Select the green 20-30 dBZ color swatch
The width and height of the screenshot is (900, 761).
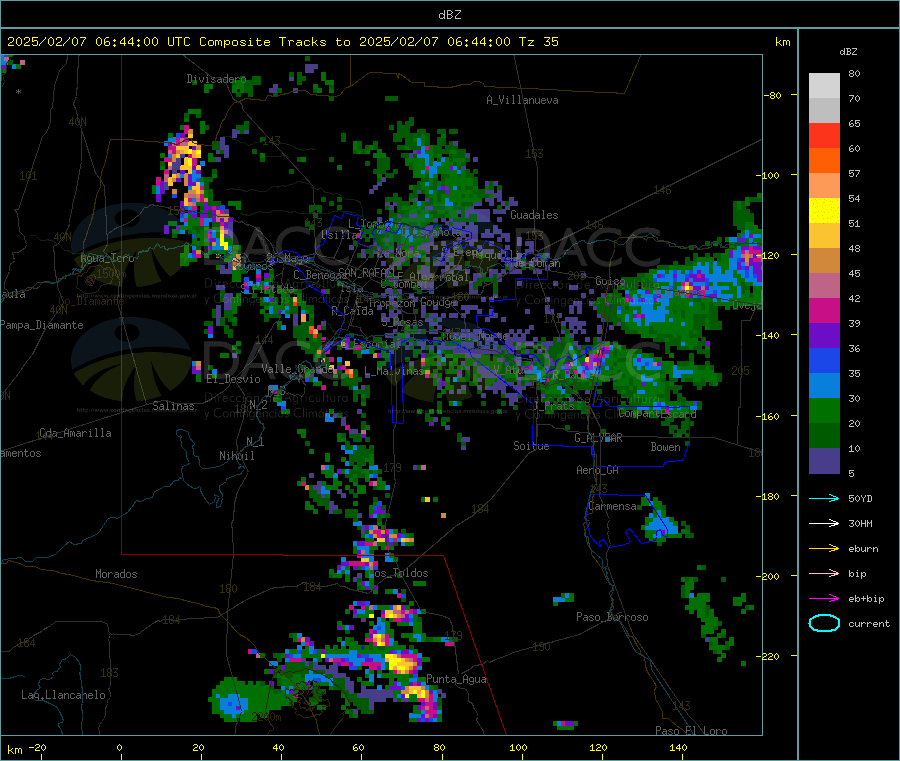click(x=824, y=410)
